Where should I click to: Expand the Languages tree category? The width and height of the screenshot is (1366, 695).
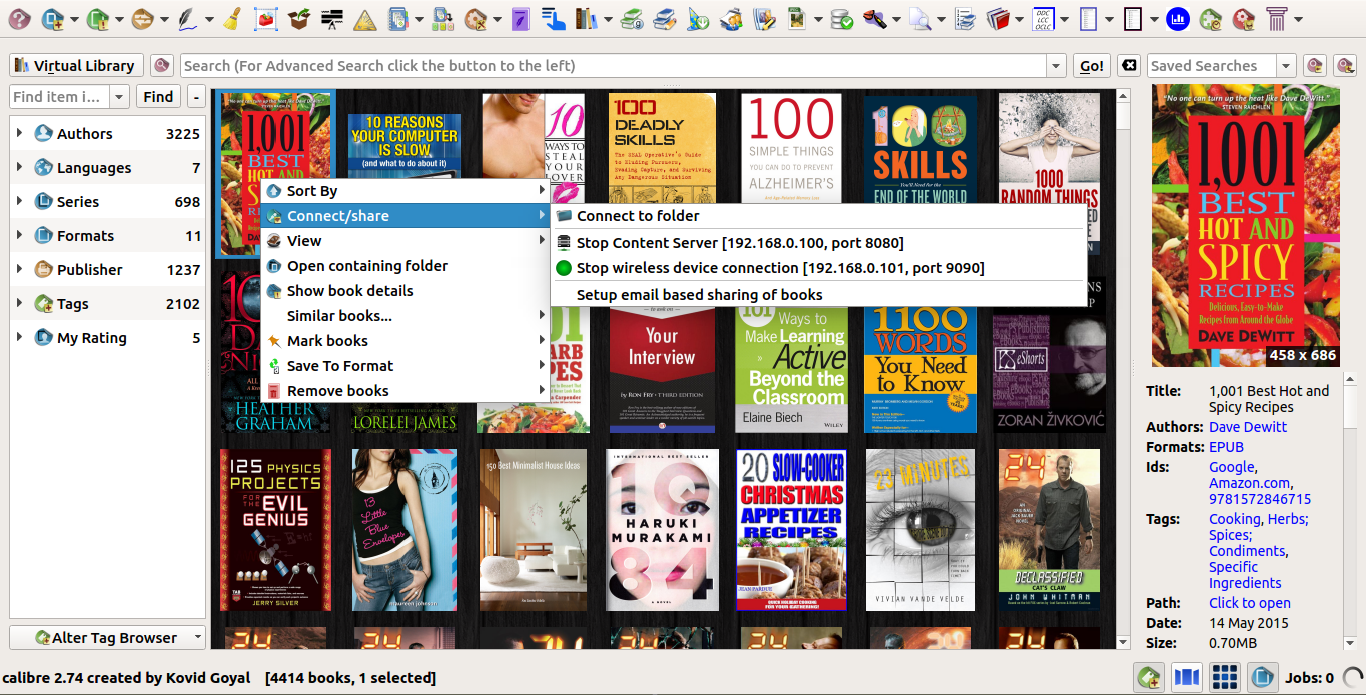pos(19,167)
